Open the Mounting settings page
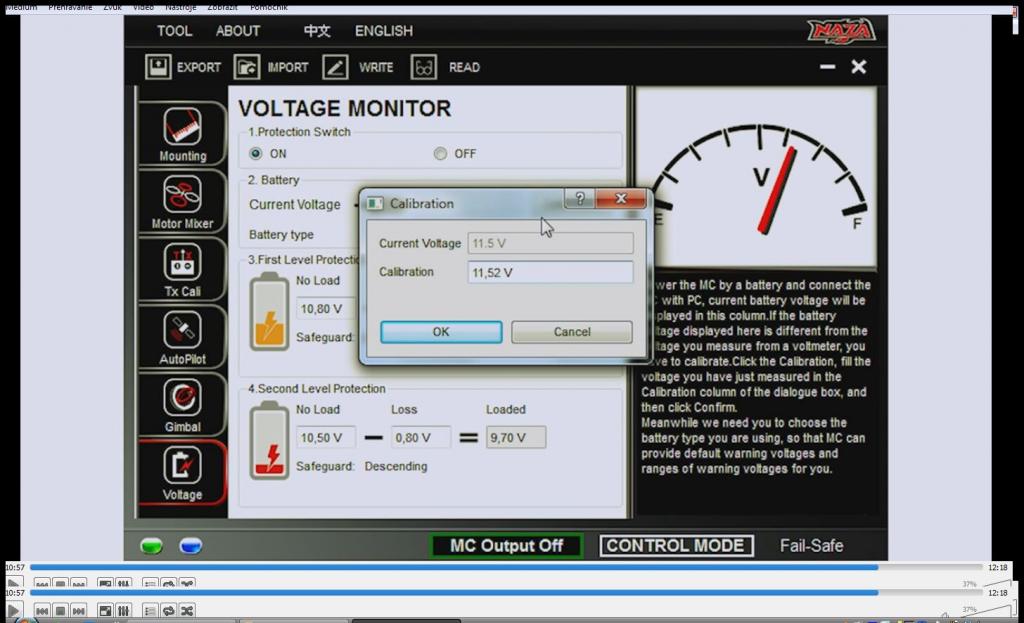The height and width of the screenshot is (623, 1024). tap(182, 134)
